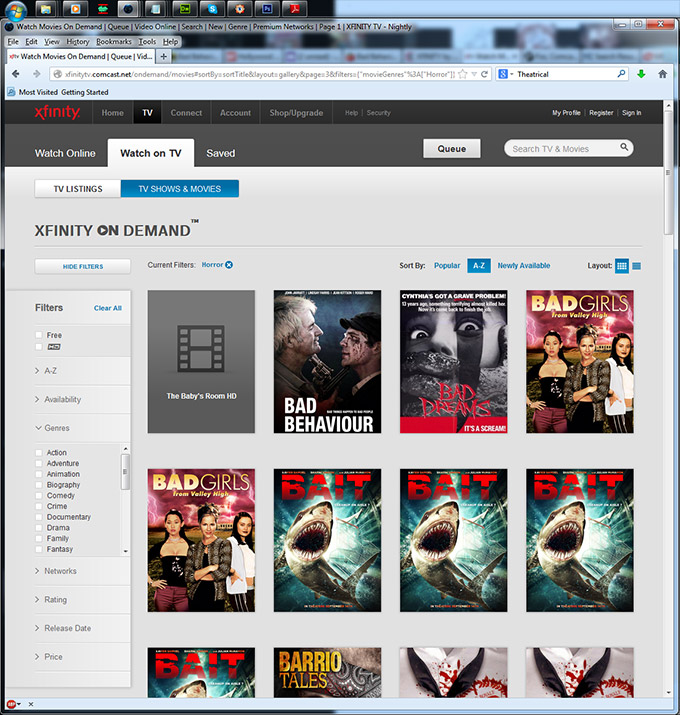
Task: Open Windows Media Player from the taskbar
Action: (x=74, y=9)
